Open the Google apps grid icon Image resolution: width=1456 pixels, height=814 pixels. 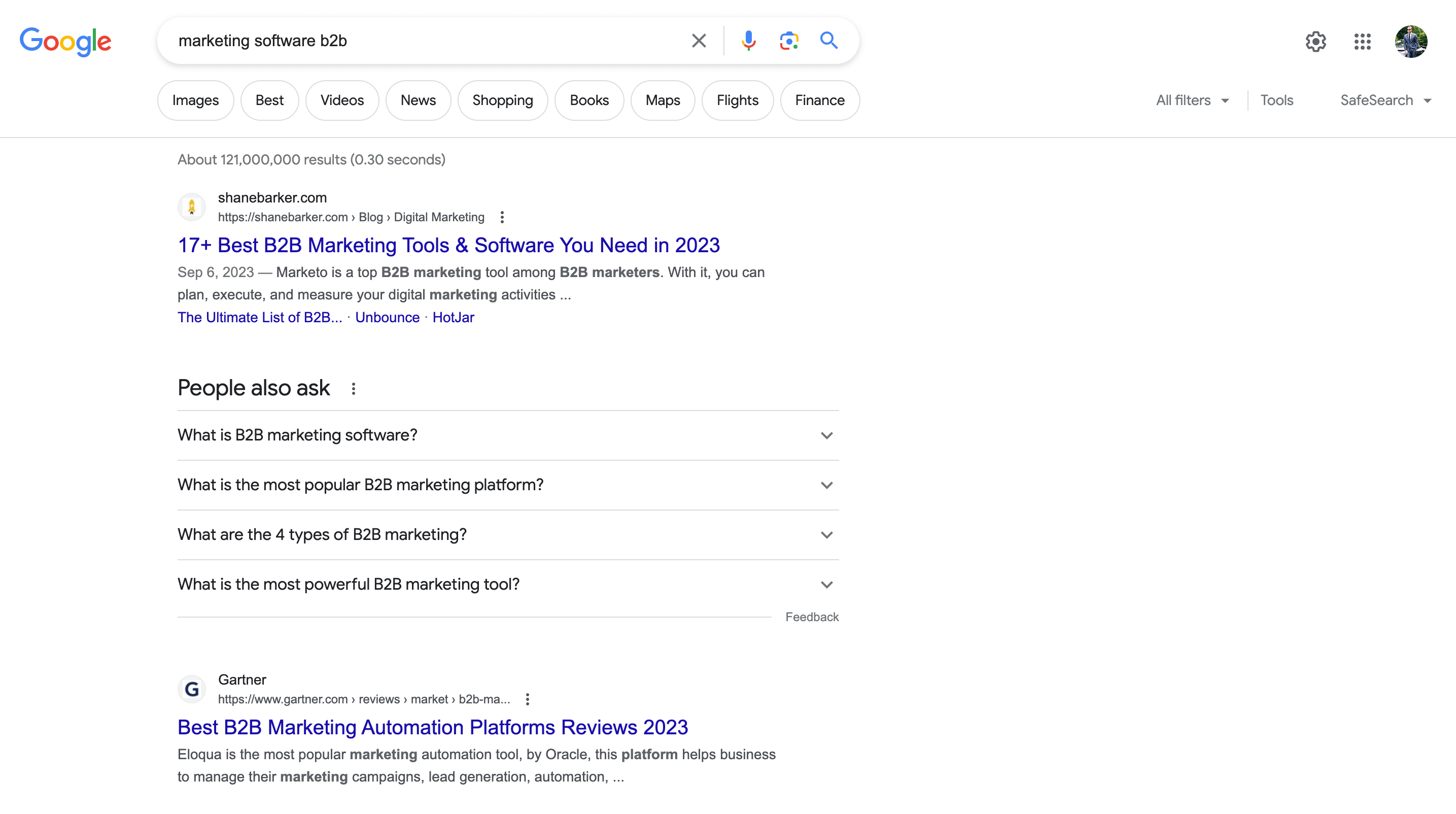click(x=1363, y=41)
